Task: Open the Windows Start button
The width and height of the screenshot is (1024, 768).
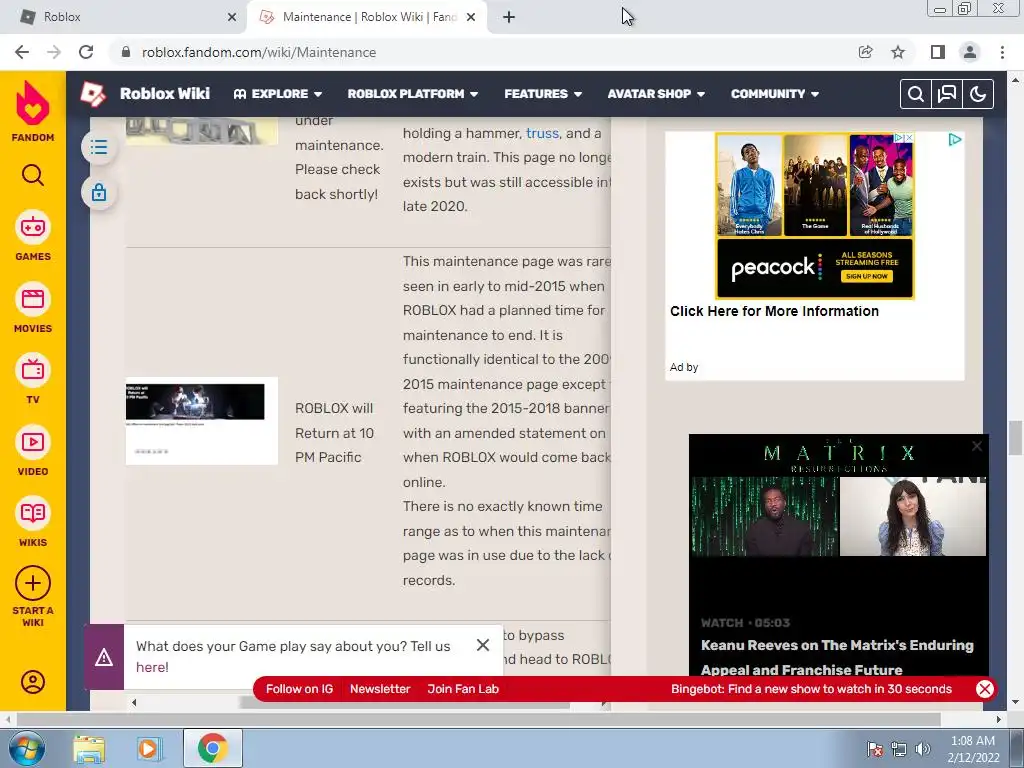Action: [26, 748]
